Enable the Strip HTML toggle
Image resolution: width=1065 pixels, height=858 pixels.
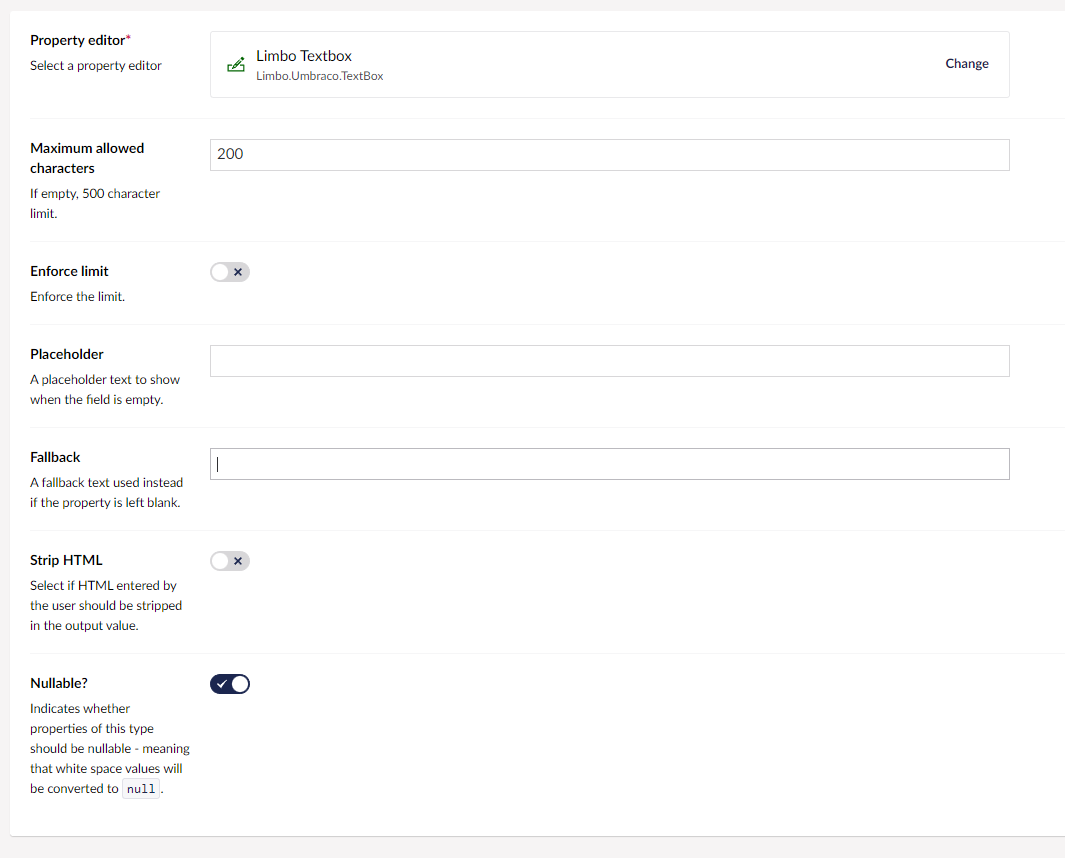click(x=230, y=561)
